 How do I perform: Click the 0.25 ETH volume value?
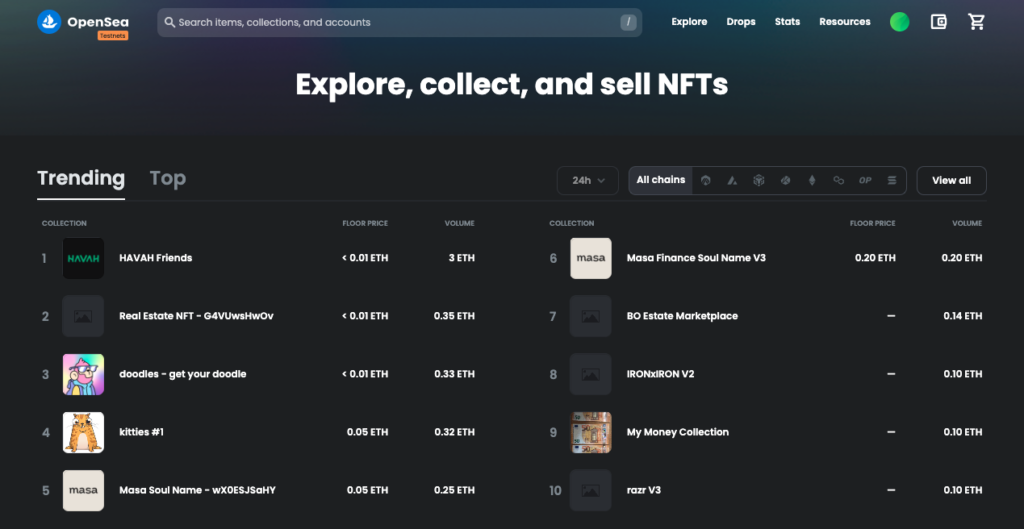(455, 490)
